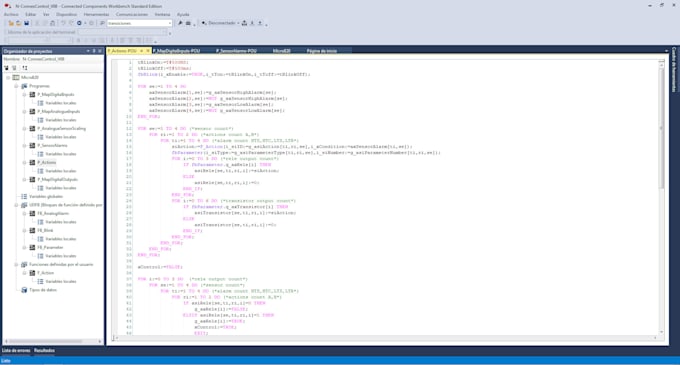Collapse the P_MapDigitalInputs node

(24, 95)
